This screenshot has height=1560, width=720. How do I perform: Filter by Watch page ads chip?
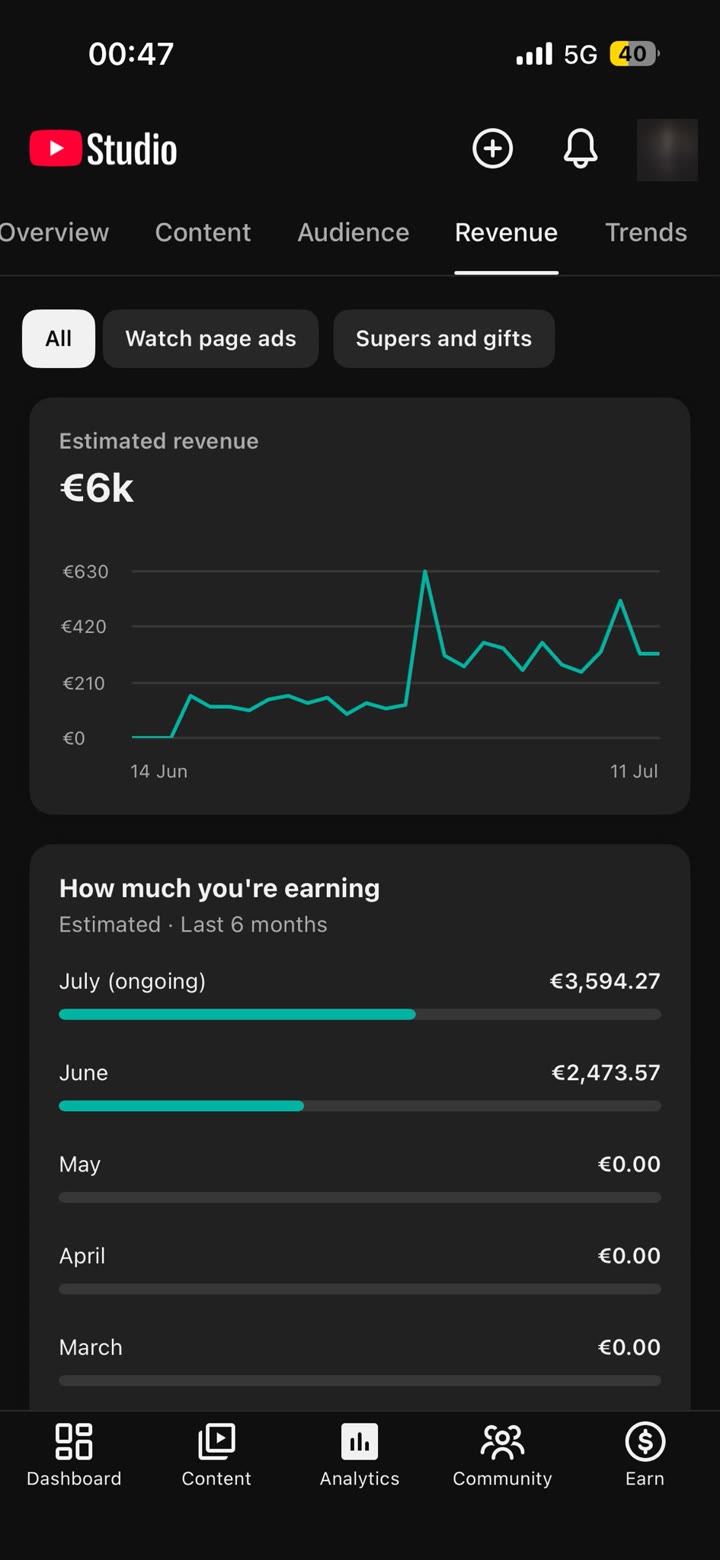click(211, 338)
